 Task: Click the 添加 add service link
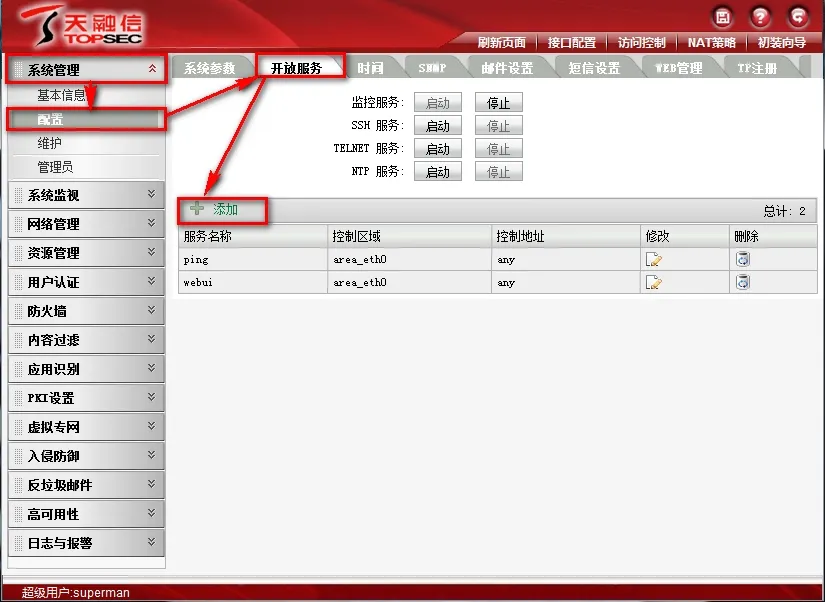click(226, 209)
